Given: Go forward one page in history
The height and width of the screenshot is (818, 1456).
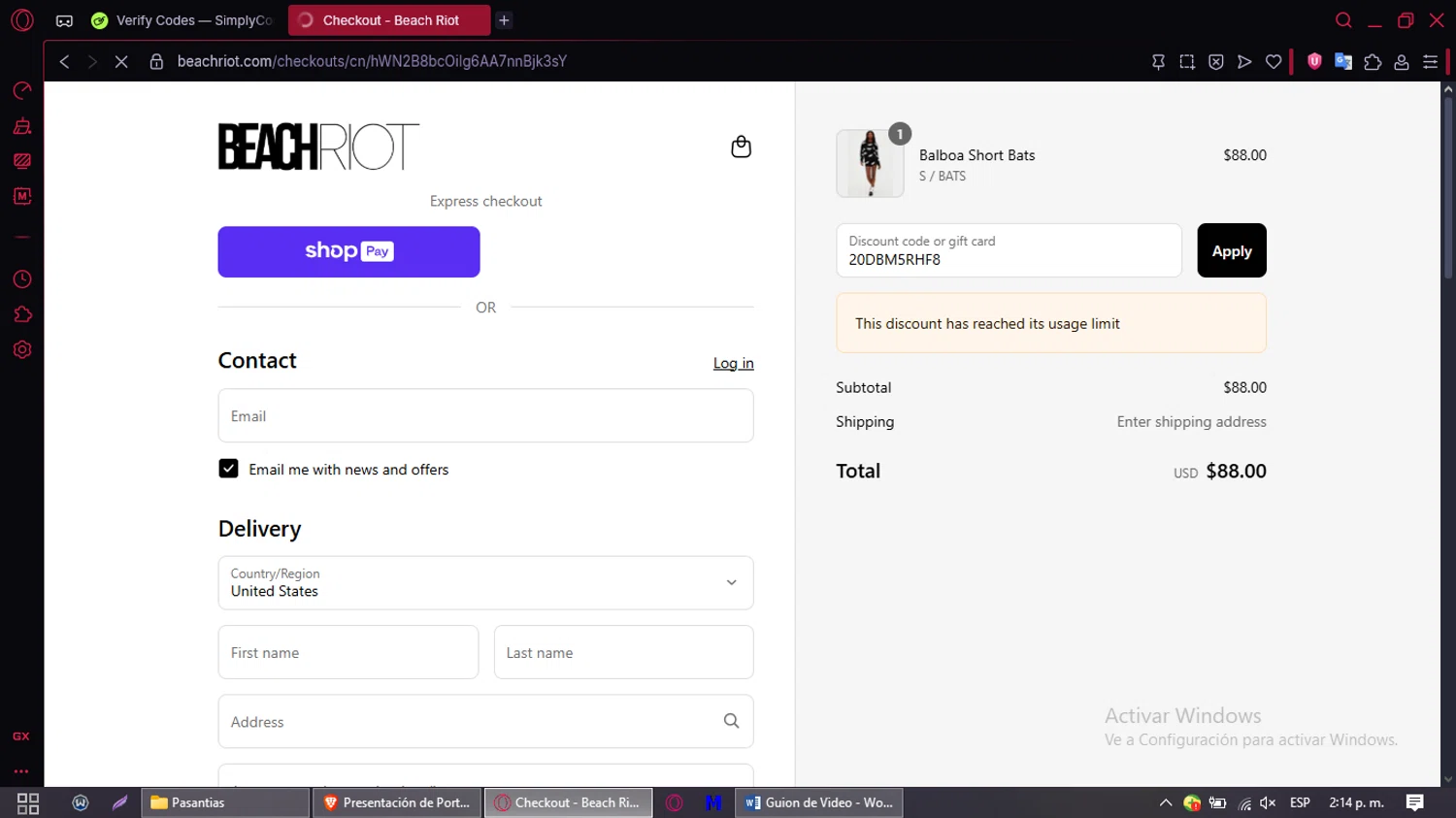Looking at the screenshot, I should [92, 61].
